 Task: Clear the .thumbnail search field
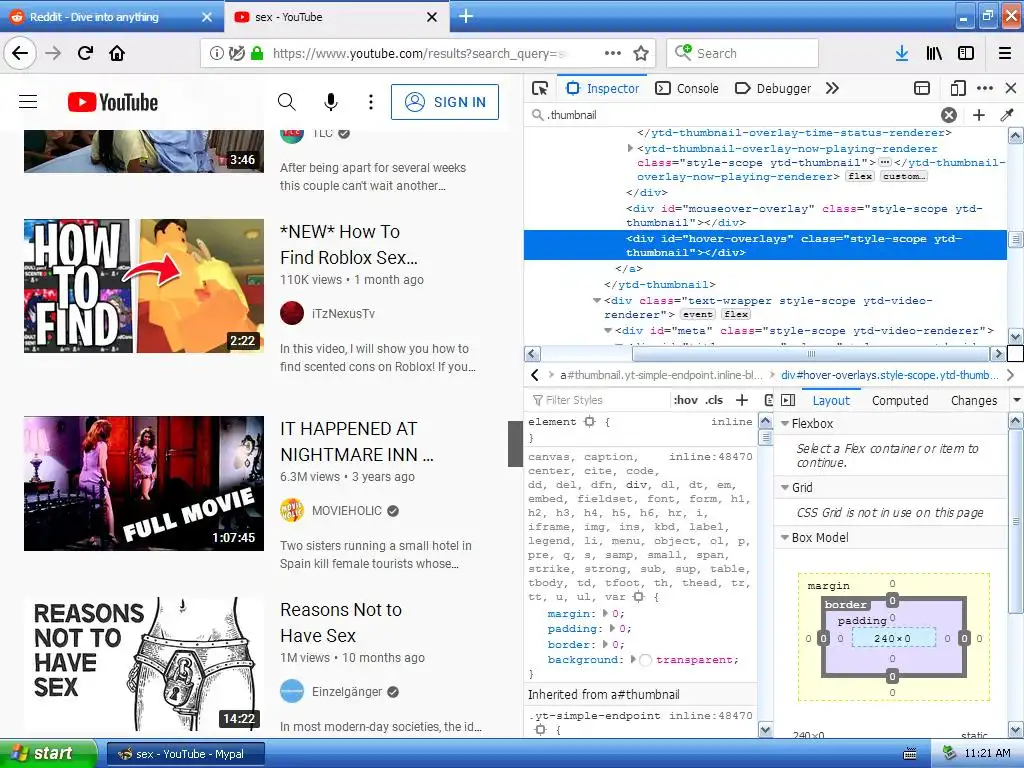(x=949, y=115)
